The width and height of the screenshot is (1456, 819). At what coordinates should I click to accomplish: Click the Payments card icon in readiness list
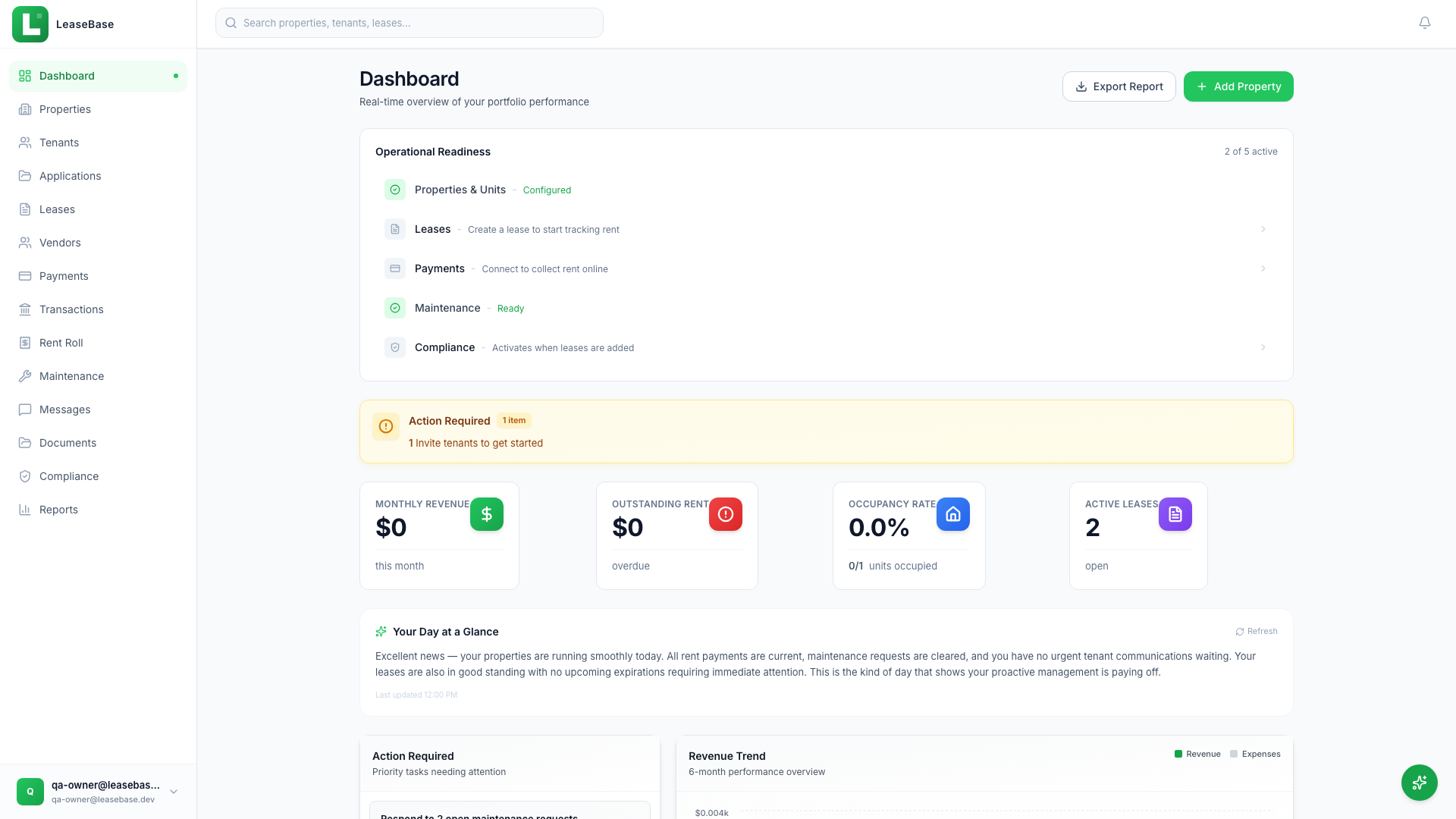(x=395, y=268)
